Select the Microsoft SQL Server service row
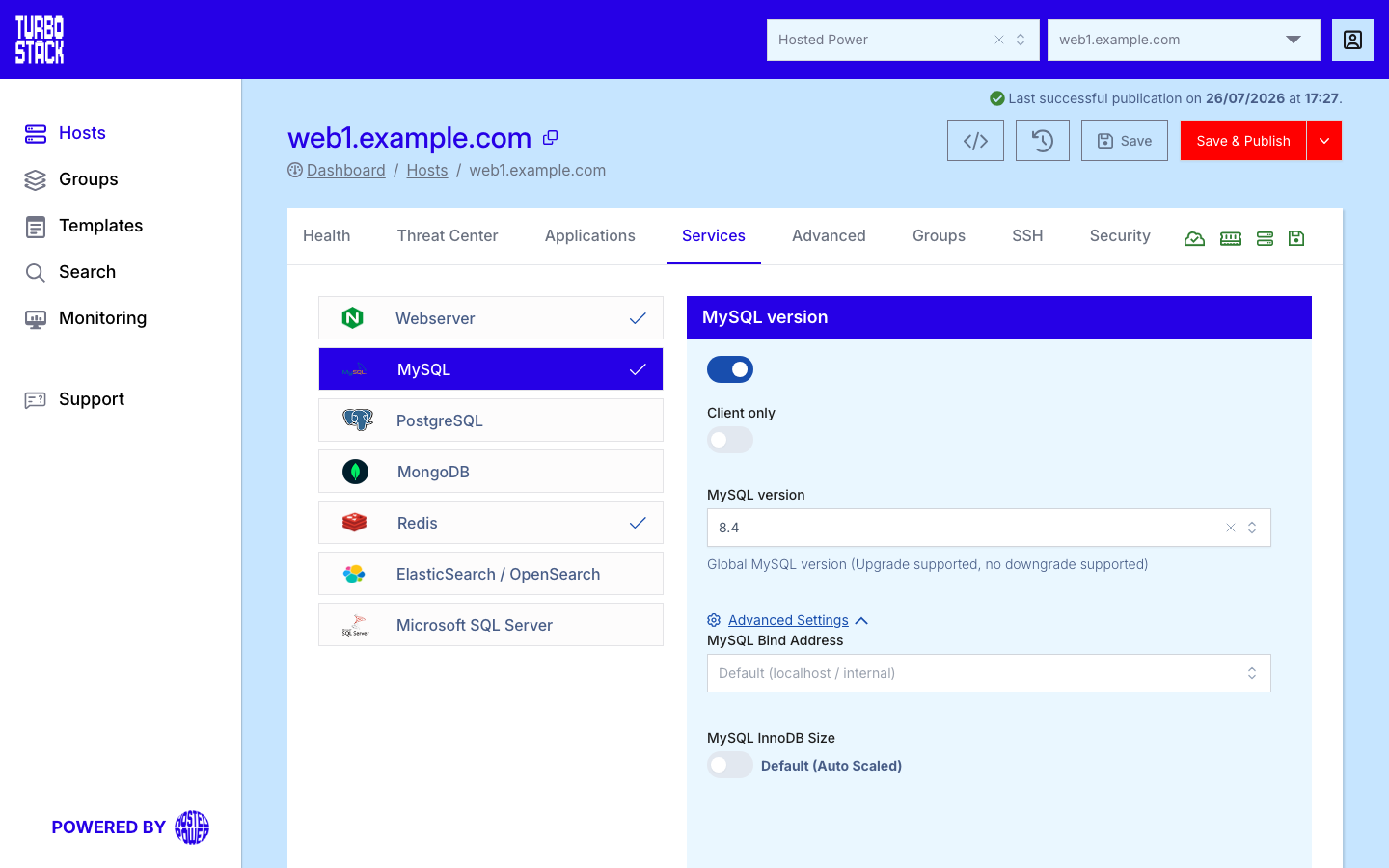The height and width of the screenshot is (868, 1389). [x=491, y=625]
